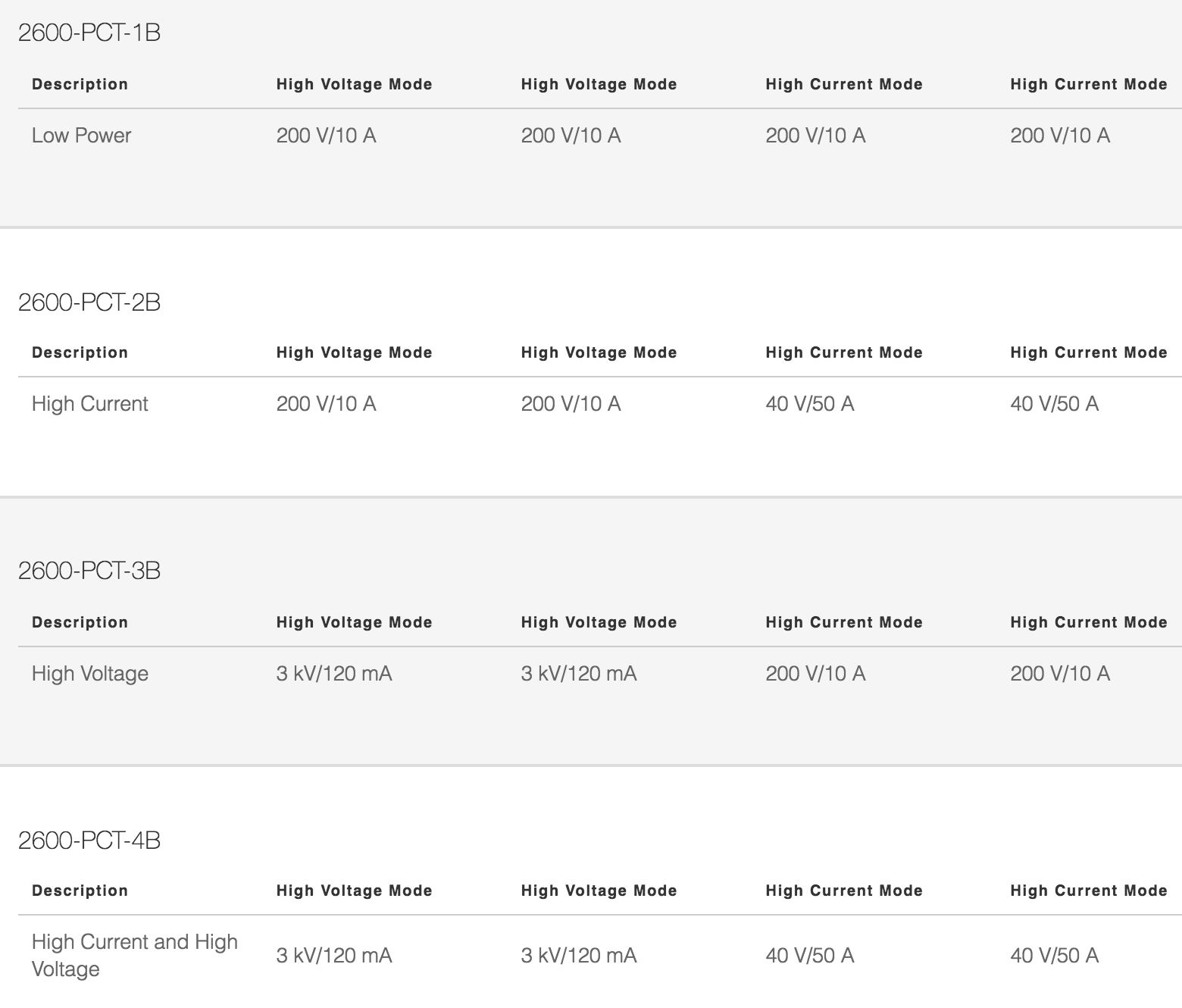Viewport: 1182px width, 1008px height.
Task: Click first 200 V/10 A in Low Power row
Action: pos(326,136)
